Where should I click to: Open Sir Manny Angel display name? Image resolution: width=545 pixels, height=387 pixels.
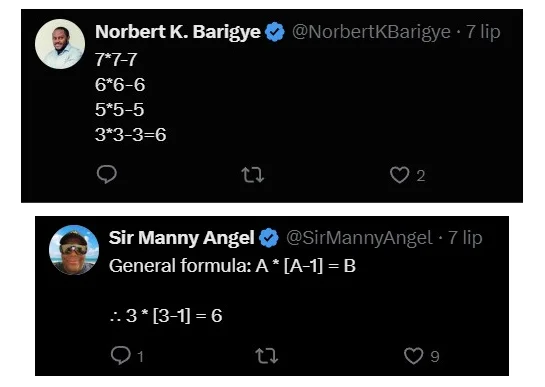181,238
